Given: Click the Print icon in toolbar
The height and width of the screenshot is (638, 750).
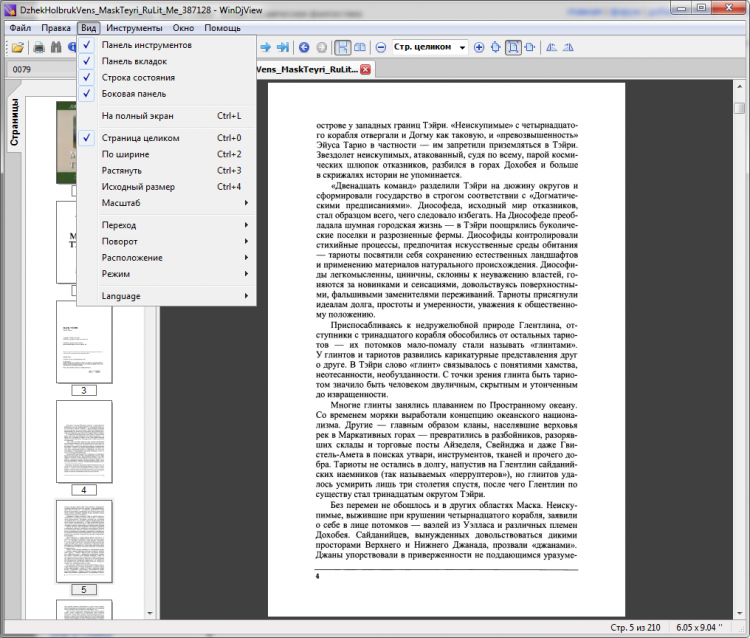Looking at the screenshot, I should pos(39,47).
